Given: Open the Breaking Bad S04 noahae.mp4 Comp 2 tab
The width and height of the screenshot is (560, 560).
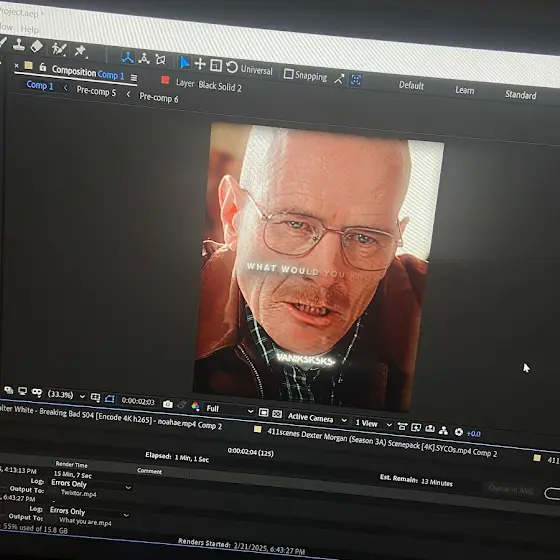Looking at the screenshot, I should click(111, 417).
